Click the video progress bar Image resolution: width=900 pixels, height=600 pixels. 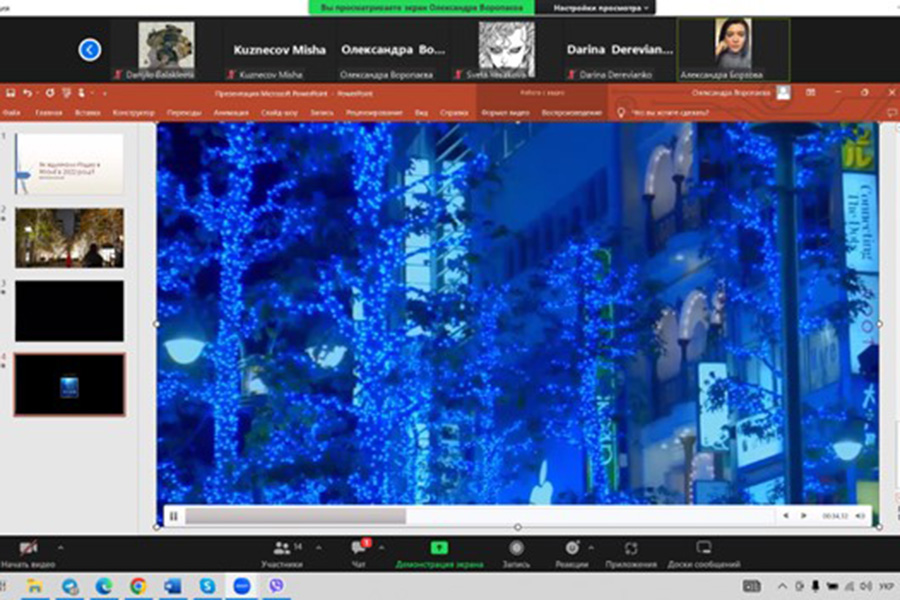tap(479, 516)
